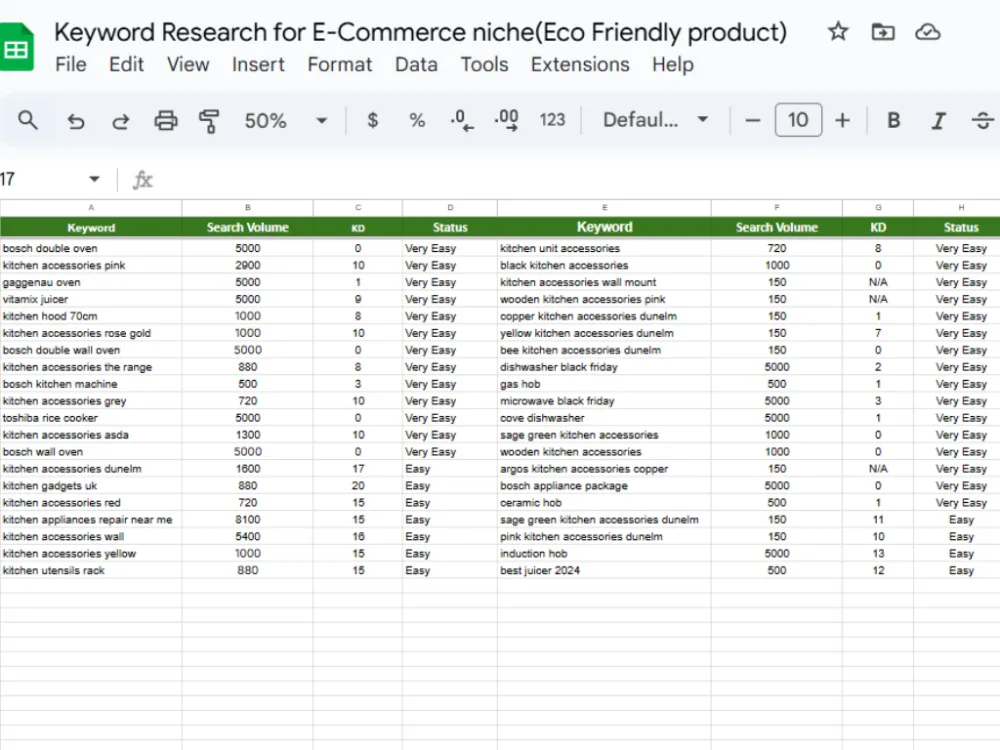Open more number formats 123

click(552, 120)
